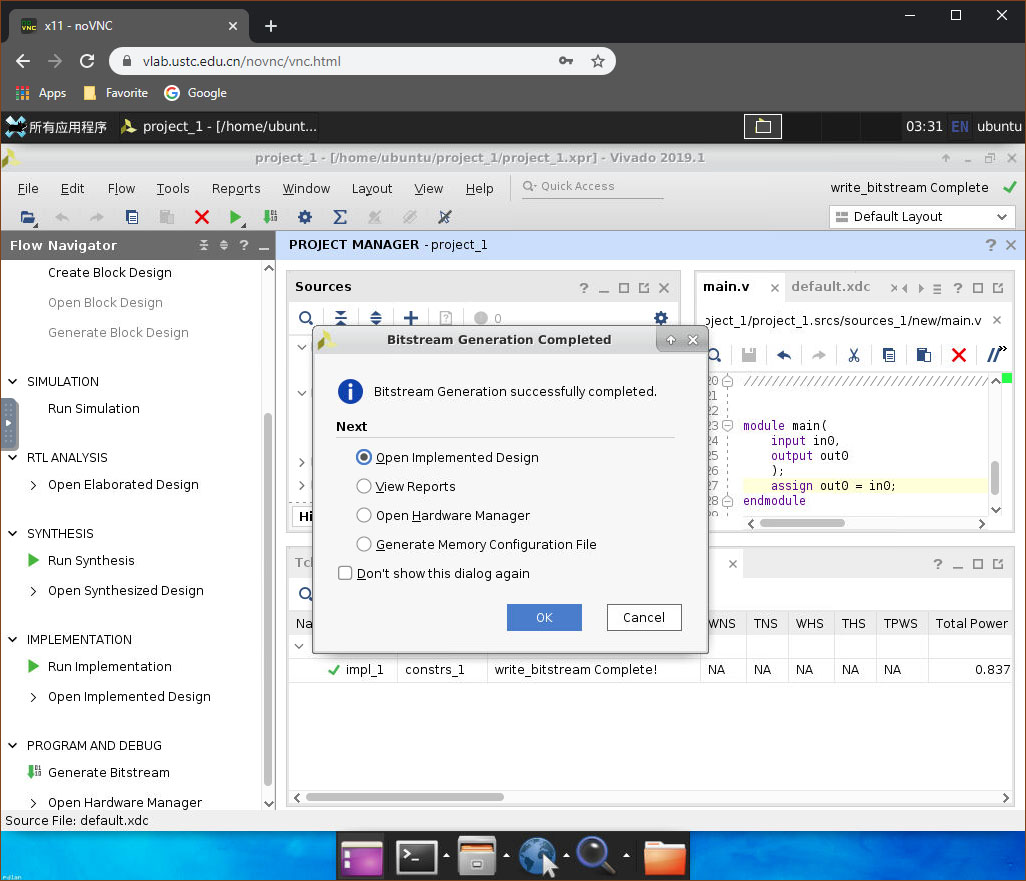Image resolution: width=1026 pixels, height=881 pixels.
Task: Open the Sources panel settings gear
Action: coord(661,318)
